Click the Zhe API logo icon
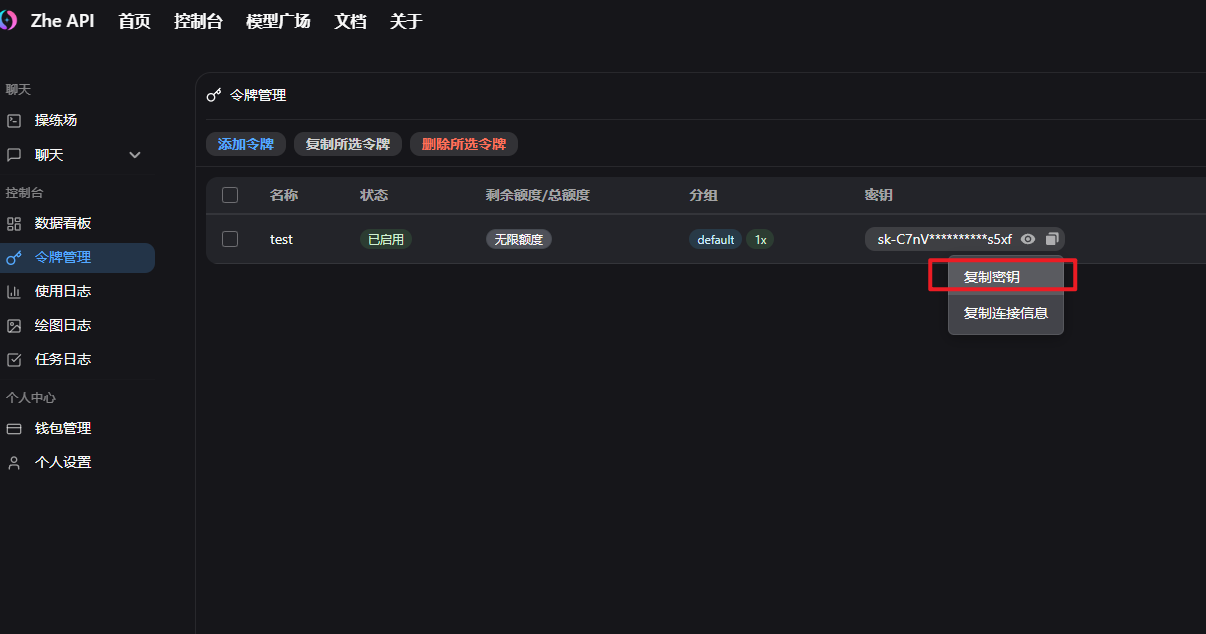1206x634 pixels. pos(8,21)
